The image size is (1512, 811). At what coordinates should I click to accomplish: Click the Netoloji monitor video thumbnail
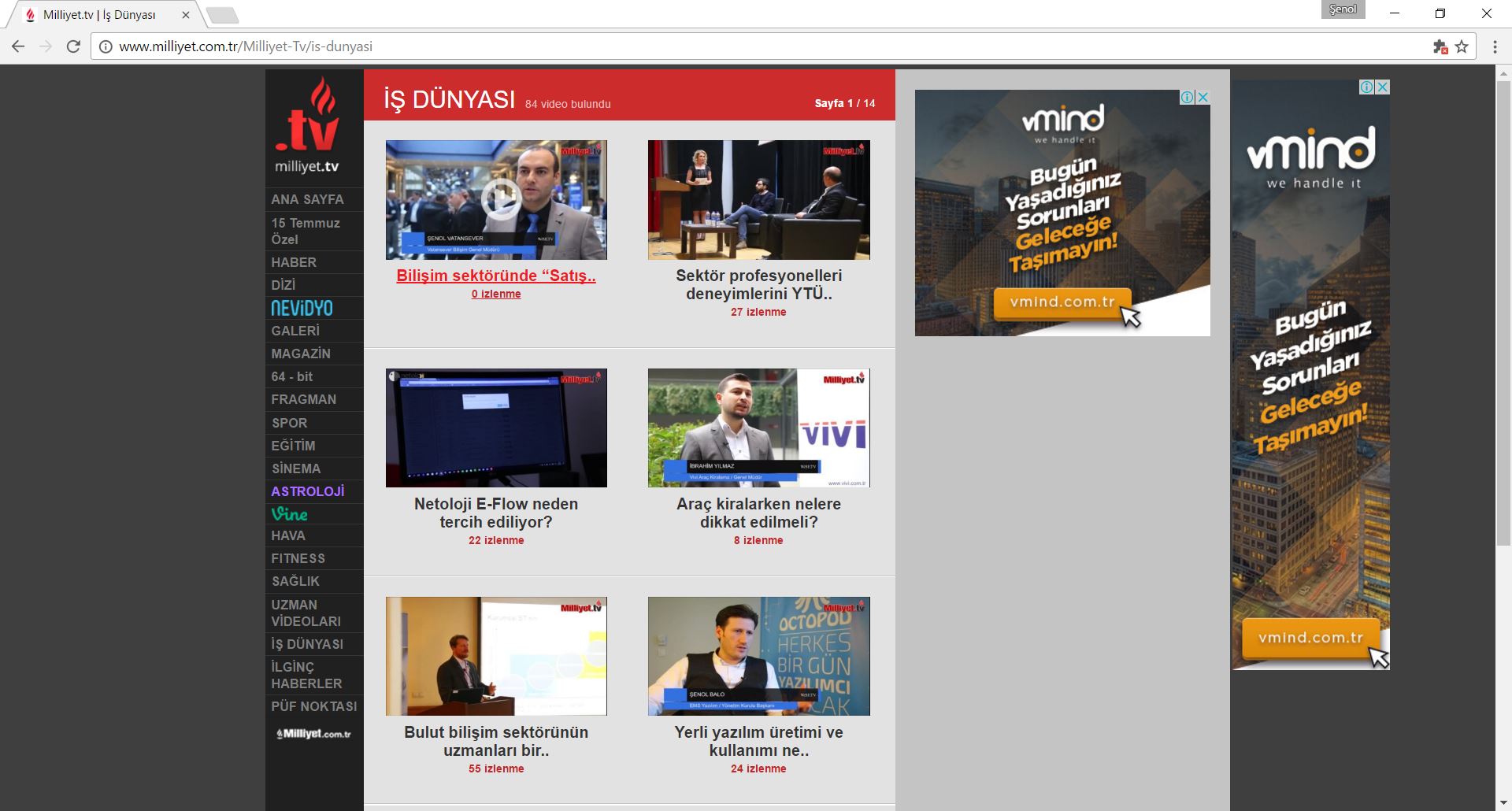(496, 428)
